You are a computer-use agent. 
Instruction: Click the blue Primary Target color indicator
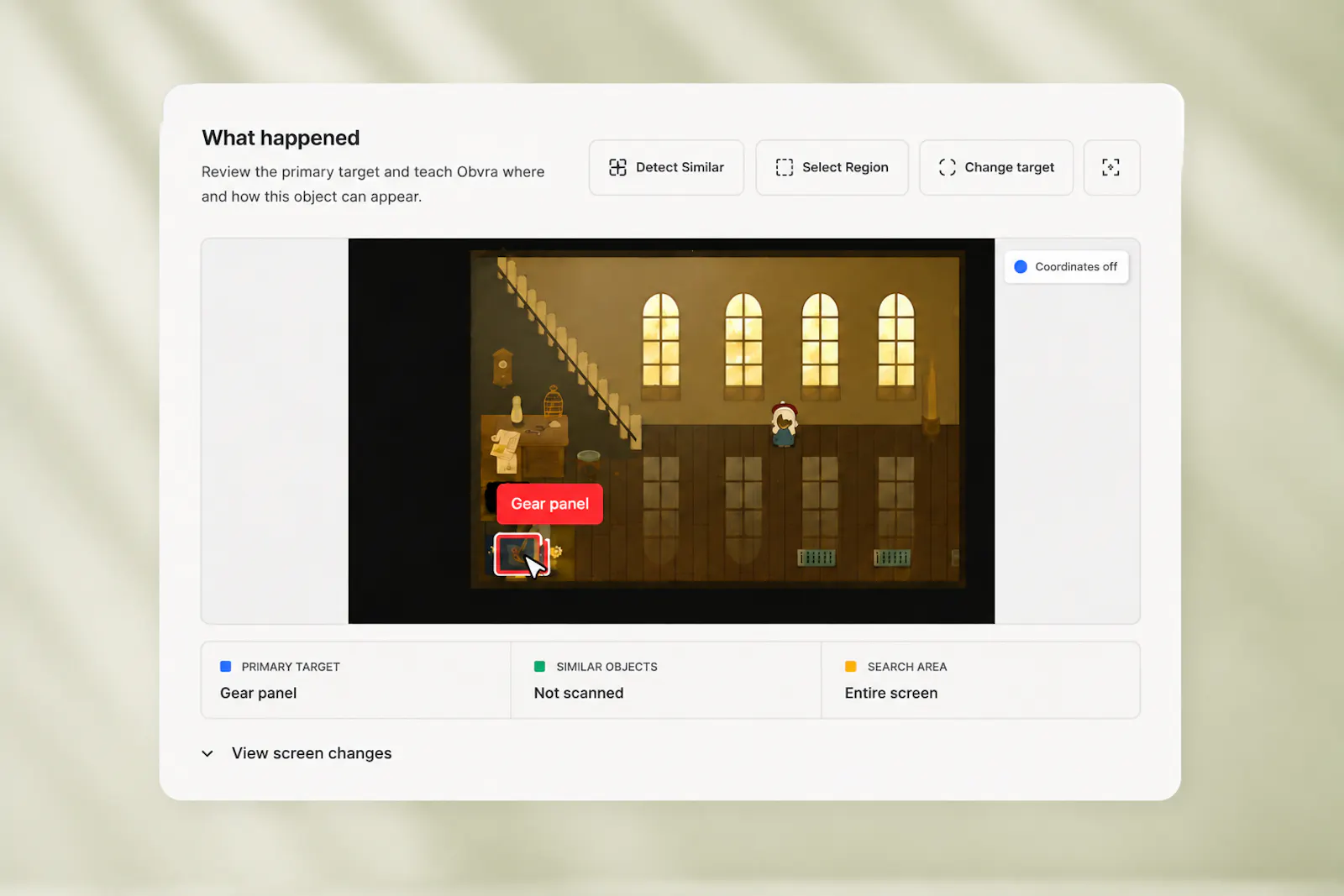[x=225, y=667]
